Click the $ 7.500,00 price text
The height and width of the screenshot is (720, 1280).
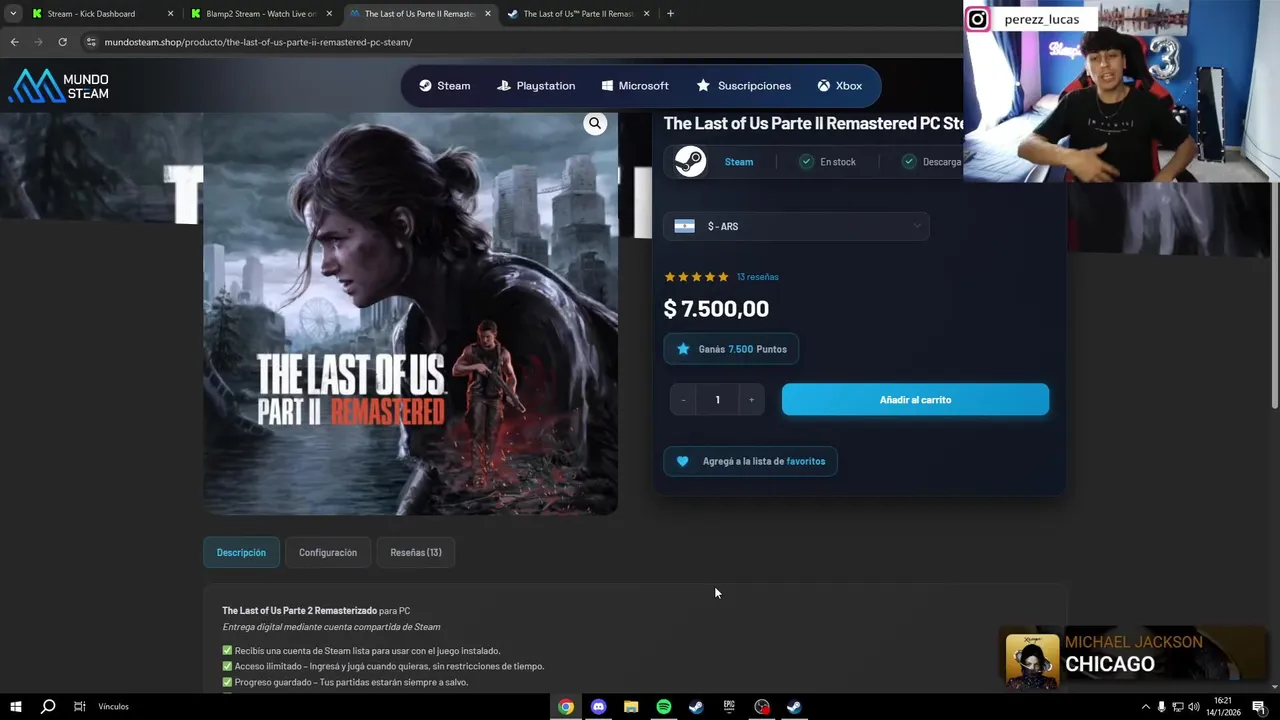pyautogui.click(x=716, y=309)
